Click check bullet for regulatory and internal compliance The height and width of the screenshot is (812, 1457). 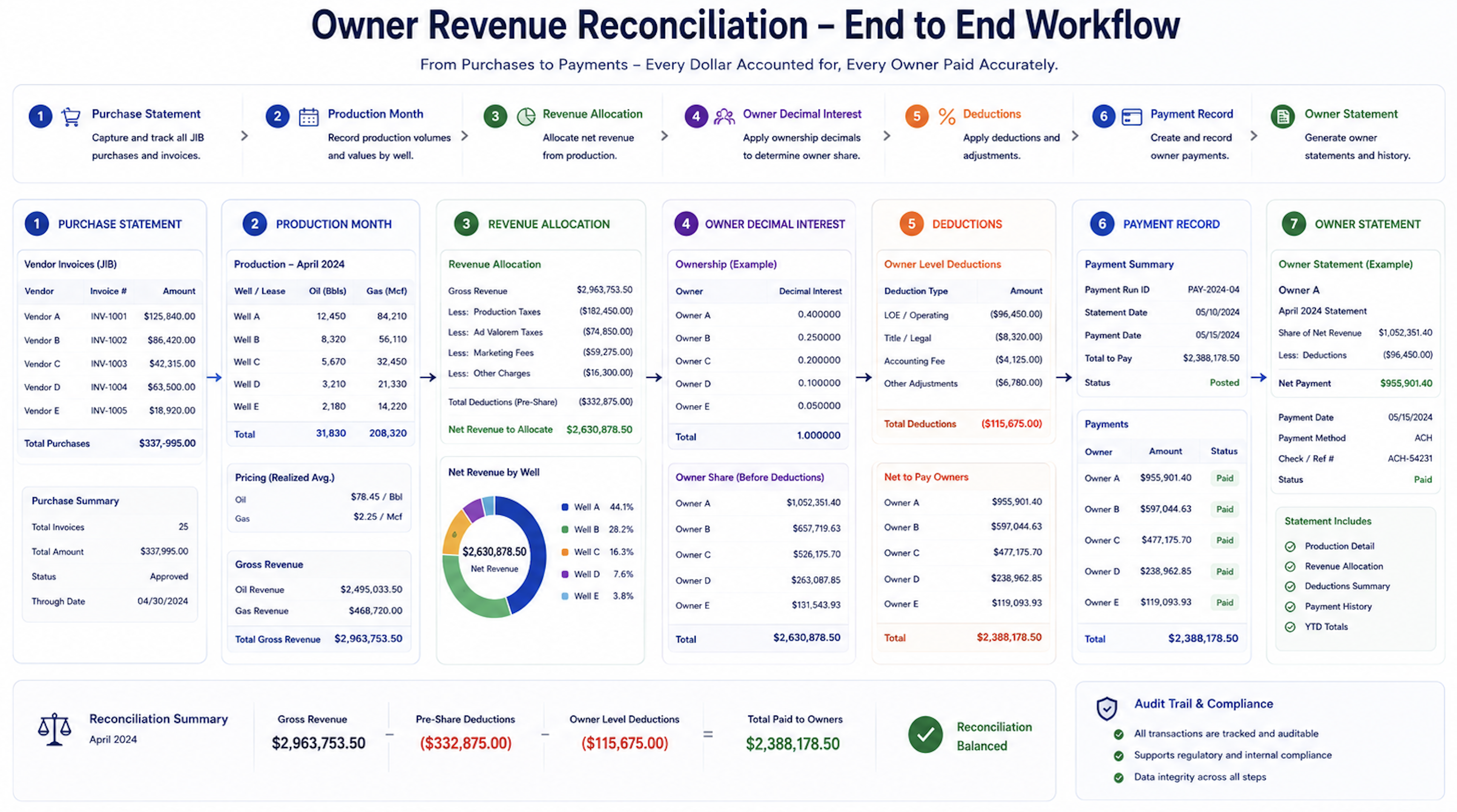click(1118, 755)
